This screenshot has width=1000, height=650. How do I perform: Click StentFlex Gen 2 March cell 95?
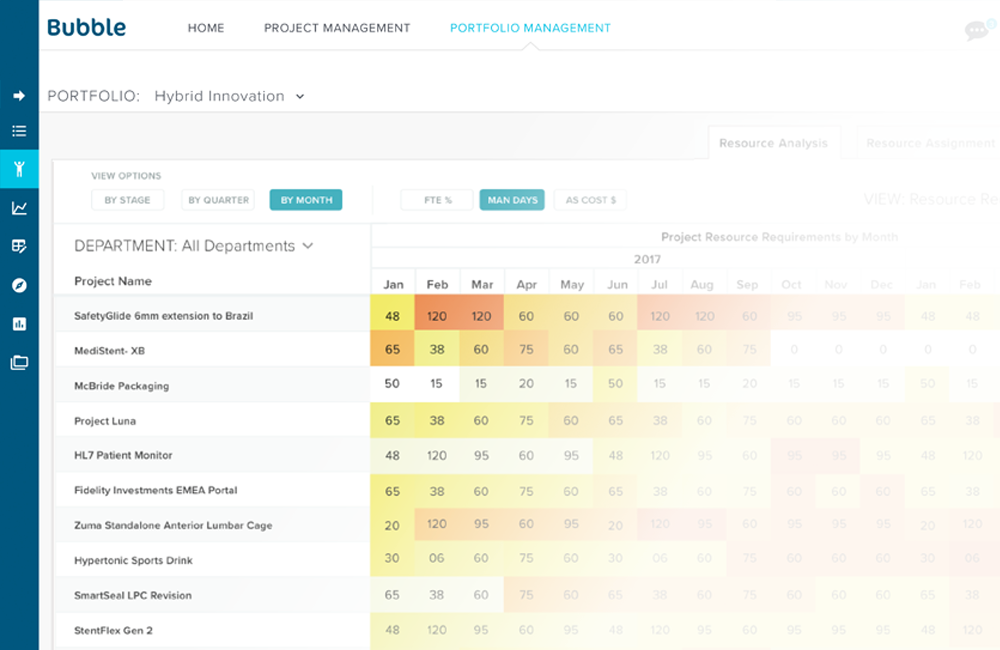click(x=482, y=630)
